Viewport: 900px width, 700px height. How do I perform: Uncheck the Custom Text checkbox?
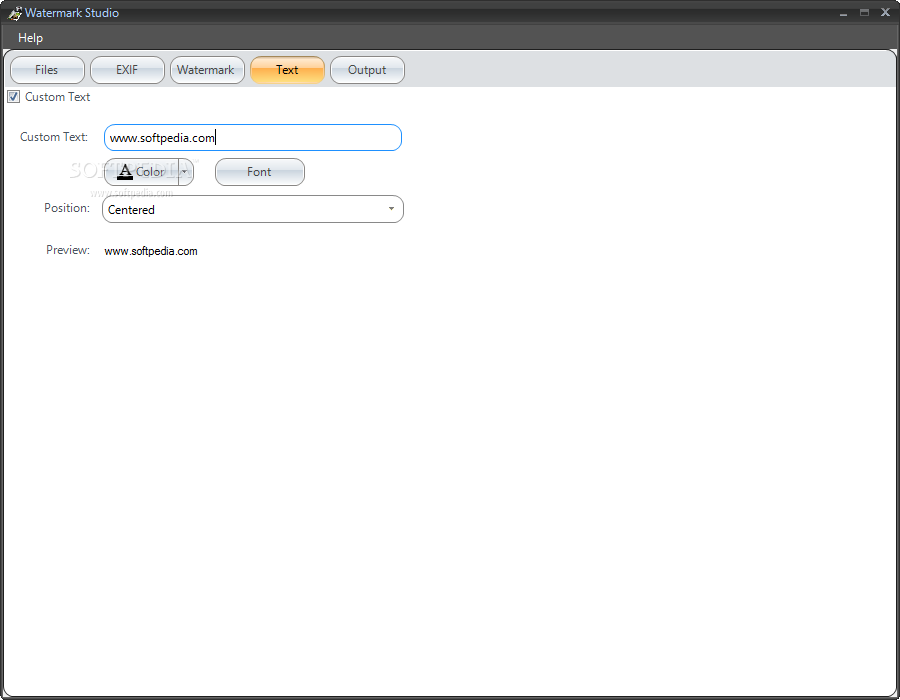click(x=14, y=96)
